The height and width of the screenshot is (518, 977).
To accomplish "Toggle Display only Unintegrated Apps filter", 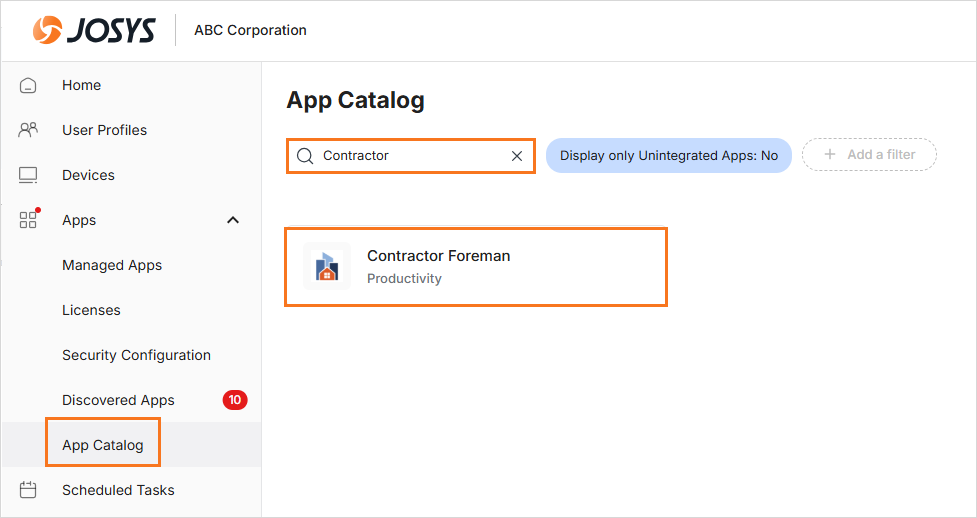I will [669, 155].
